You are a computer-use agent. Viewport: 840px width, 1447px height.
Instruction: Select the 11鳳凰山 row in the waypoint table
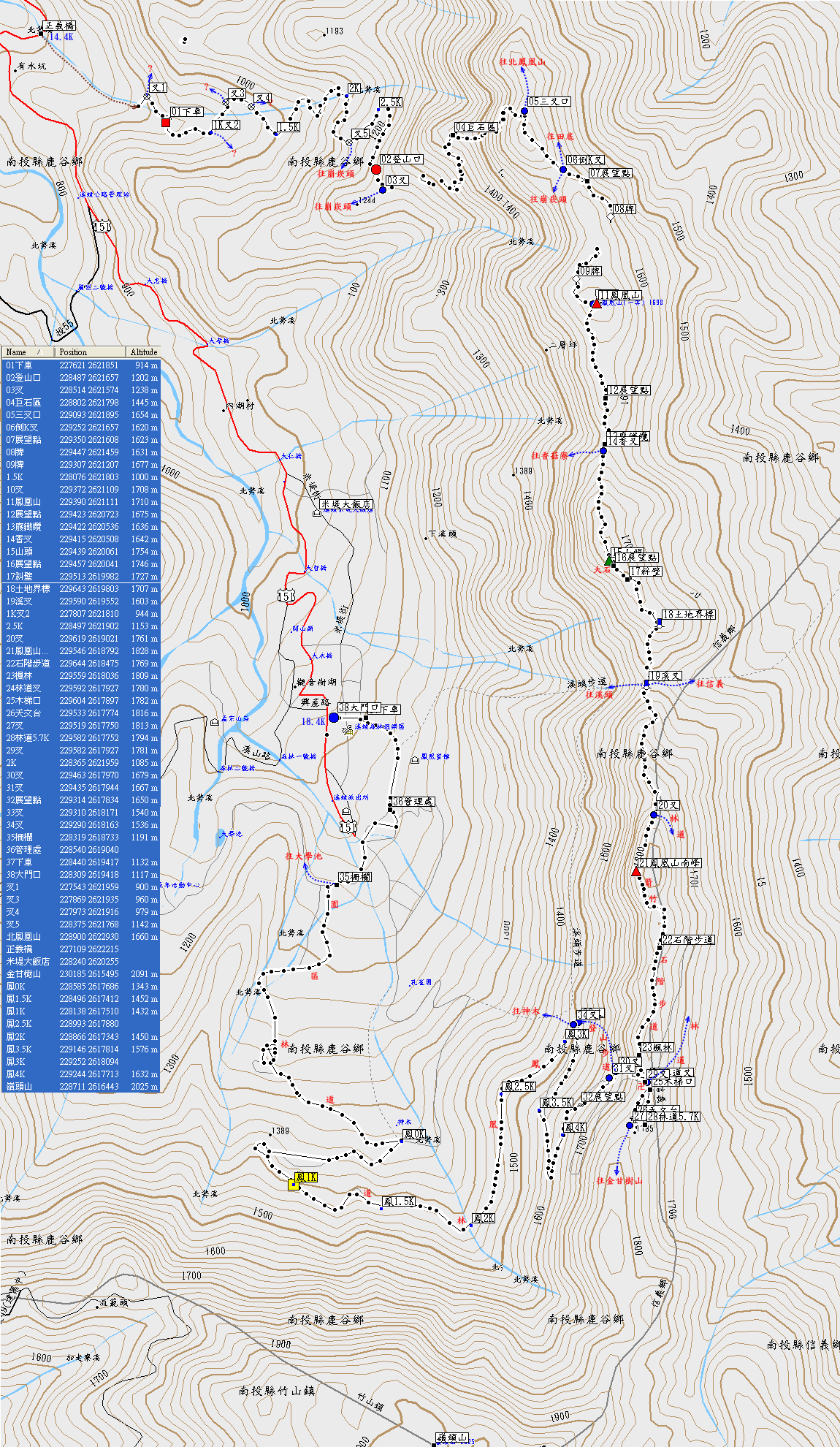(80, 502)
